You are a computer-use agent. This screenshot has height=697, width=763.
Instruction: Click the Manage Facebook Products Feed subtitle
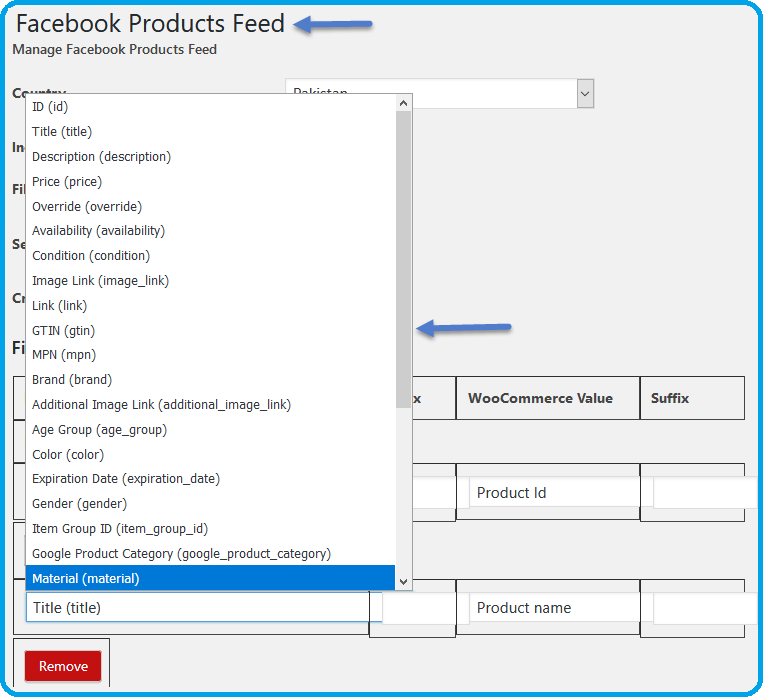coord(114,50)
